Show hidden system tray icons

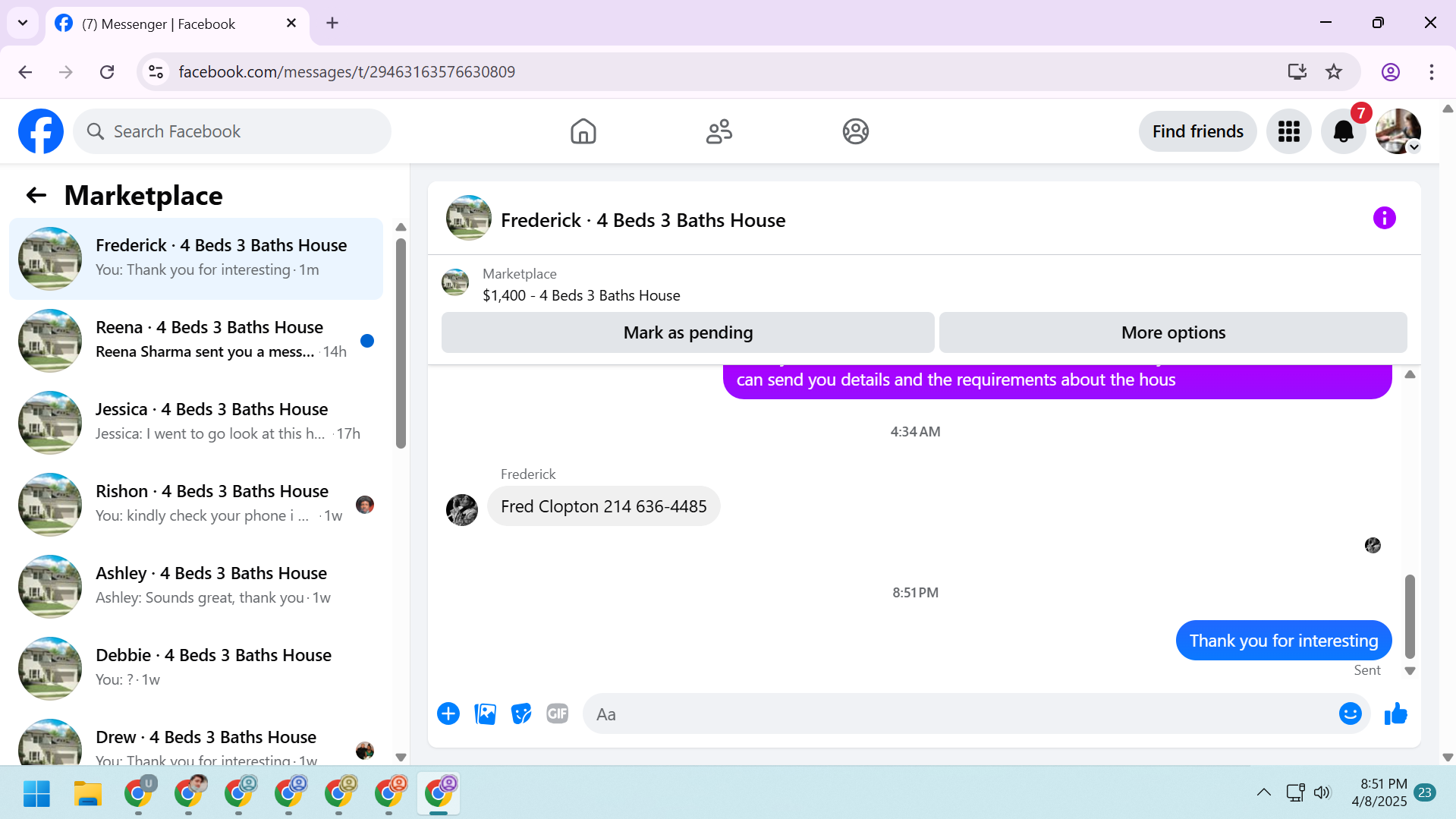coord(1263,792)
